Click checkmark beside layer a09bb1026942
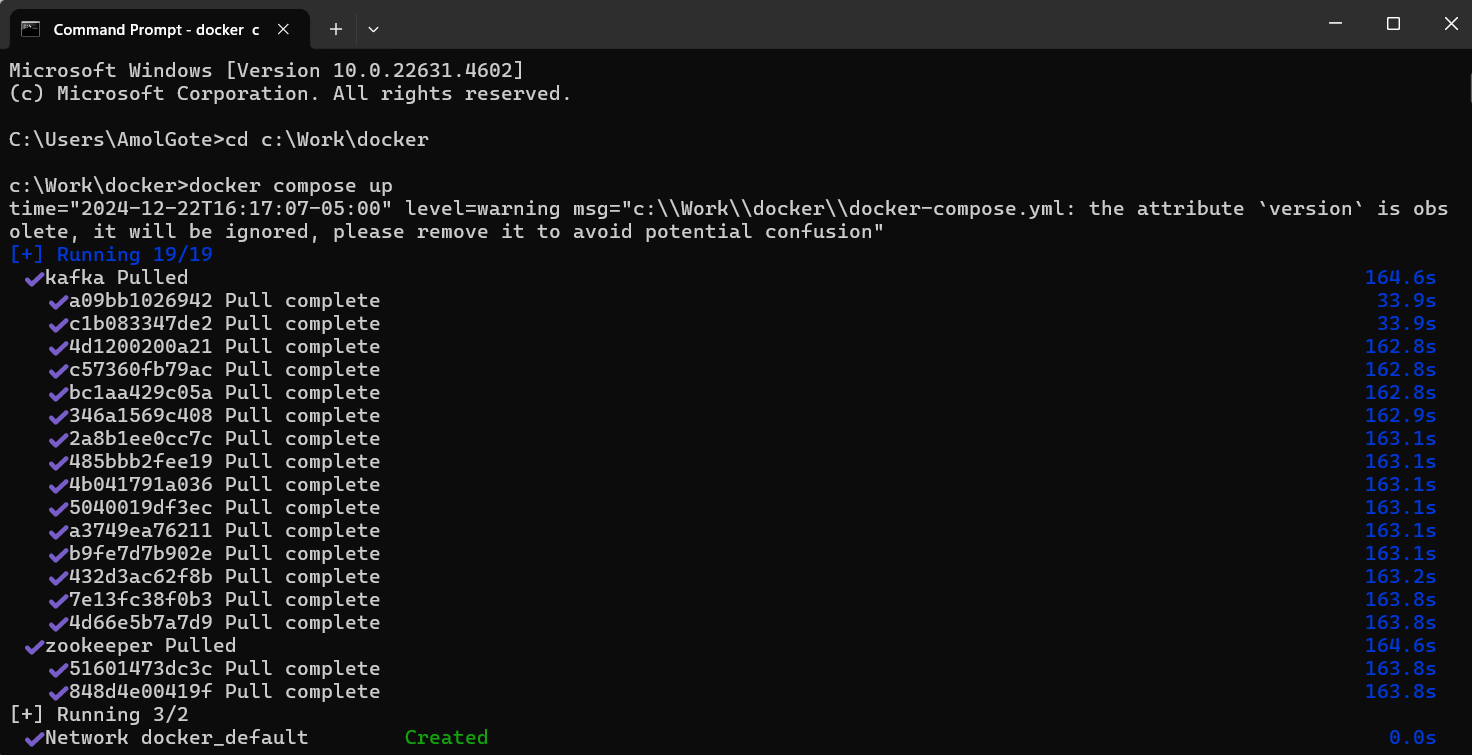Image resolution: width=1472 pixels, height=755 pixels. [58, 301]
